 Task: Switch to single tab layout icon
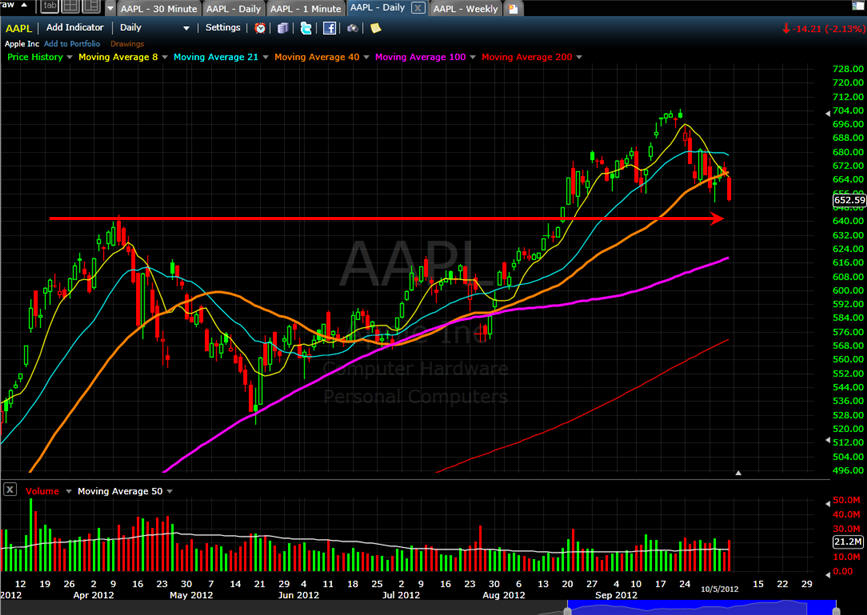[49, 7]
